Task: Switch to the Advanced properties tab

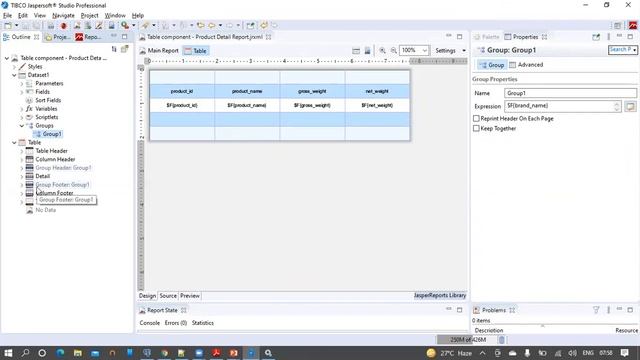Action: [526, 65]
